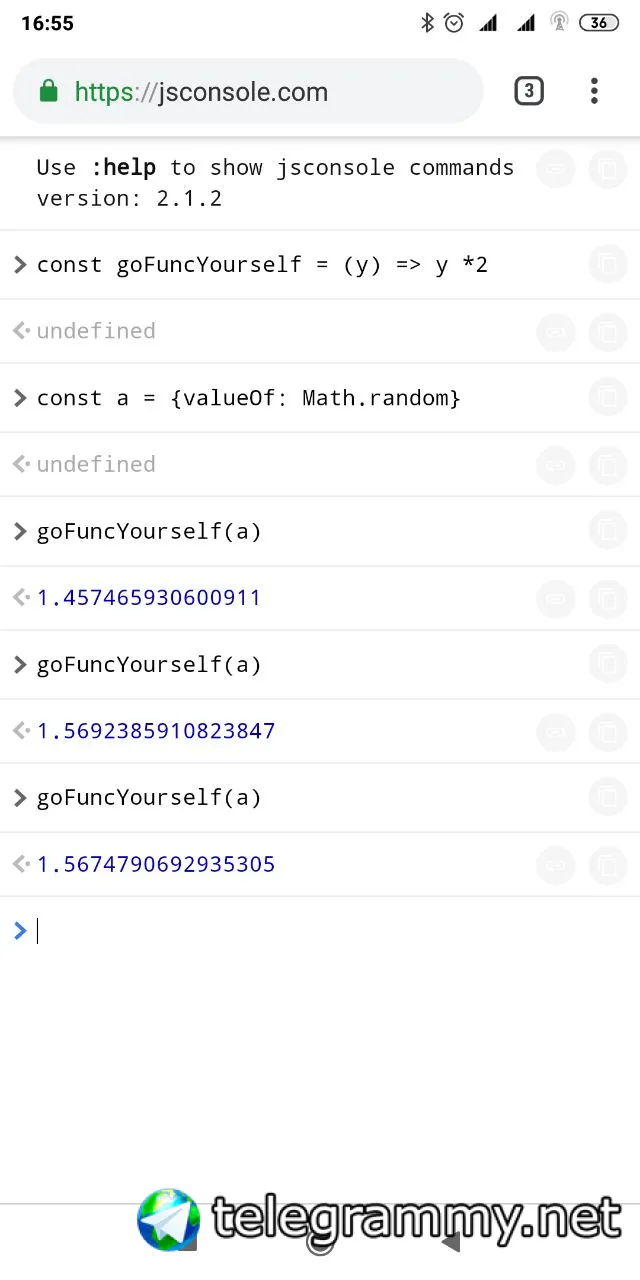The width and height of the screenshot is (640, 1280).
Task: Tap the Android back navigation button
Action: point(451,1243)
